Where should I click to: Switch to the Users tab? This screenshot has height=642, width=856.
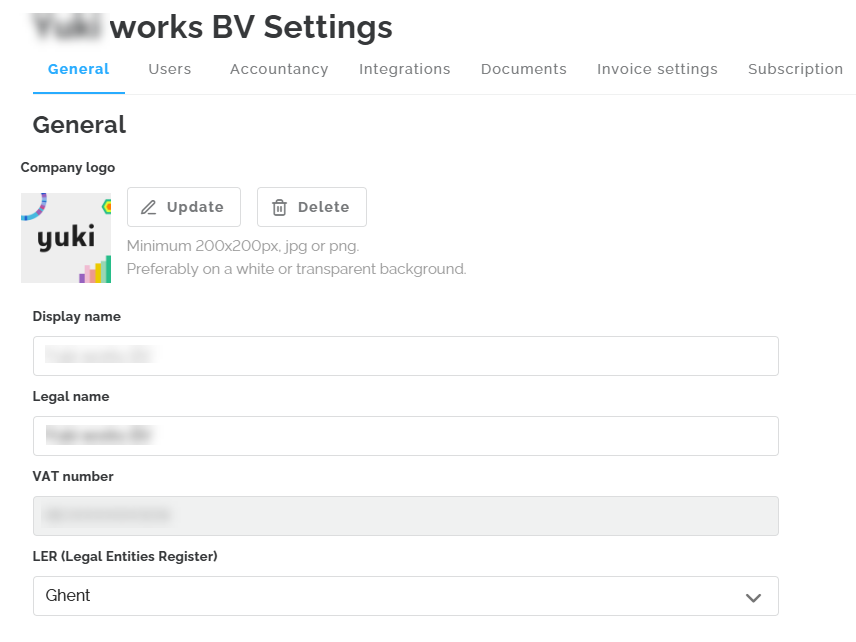pos(170,69)
